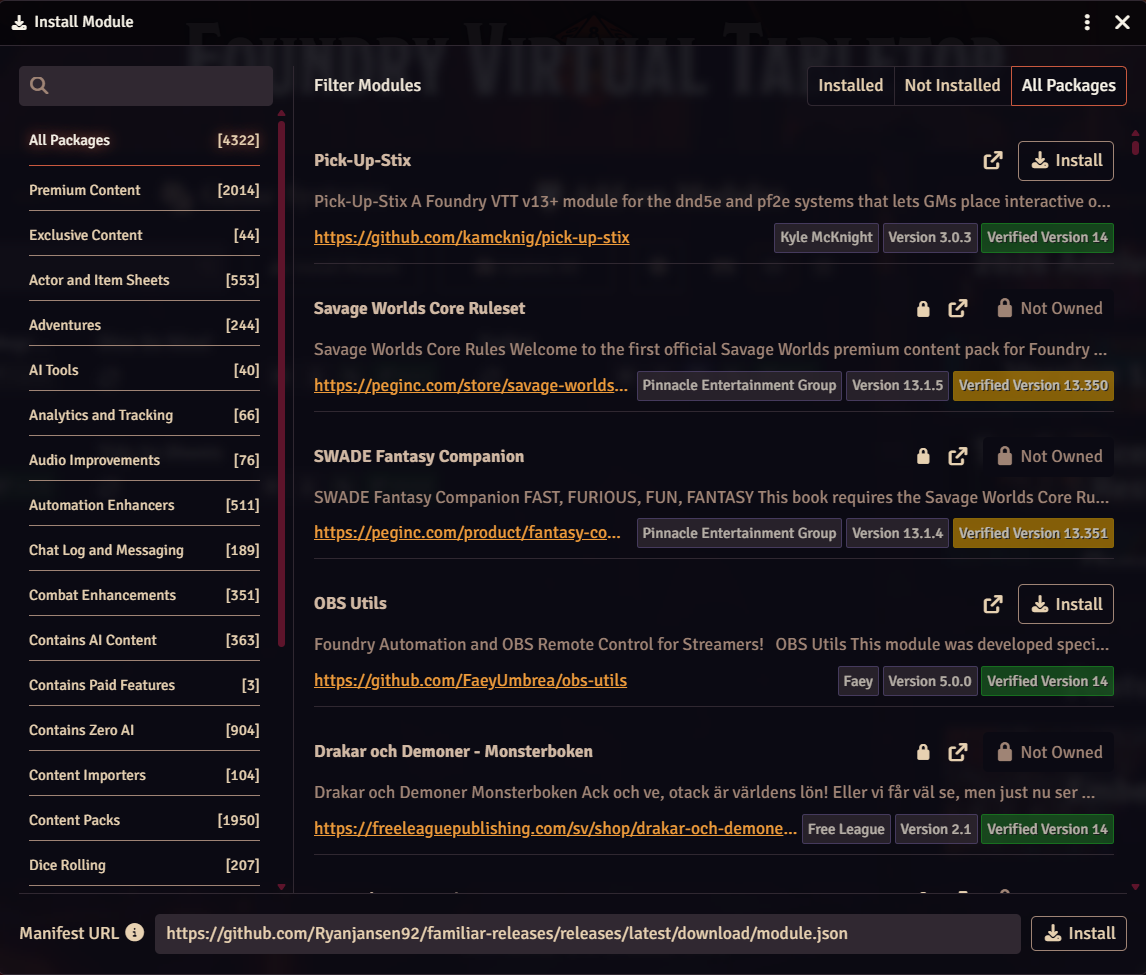Install the OBS Utils module

pyautogui.click(x=1066, y=604)
